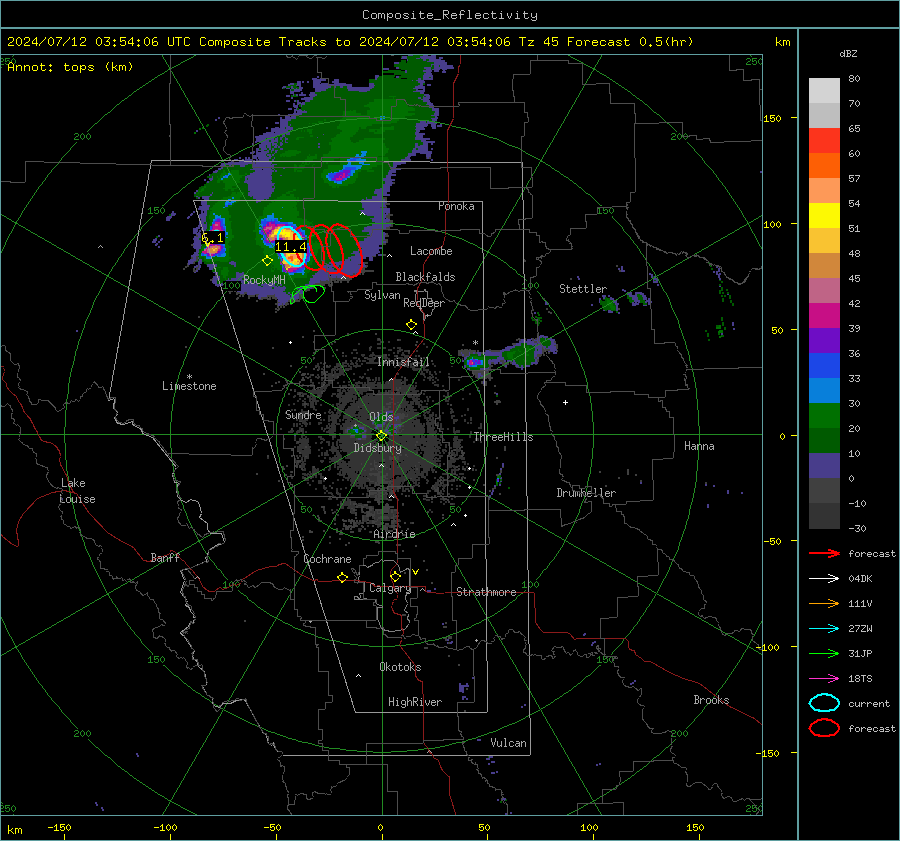
Task: Click the Ponoka city label
Action: 456,206
